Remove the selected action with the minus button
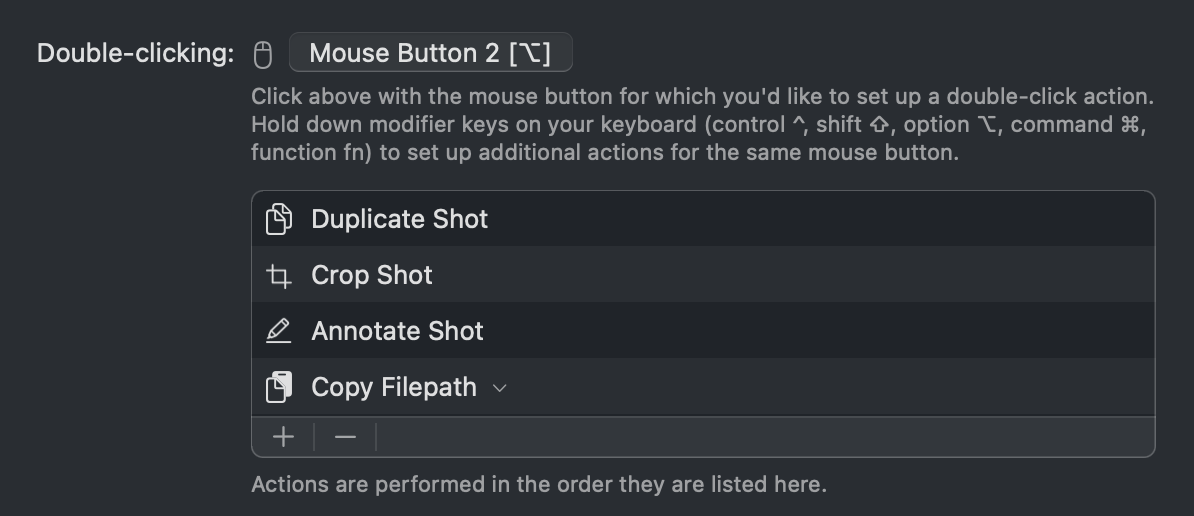This screenshot has width=1194, height=516. (345, 437)
